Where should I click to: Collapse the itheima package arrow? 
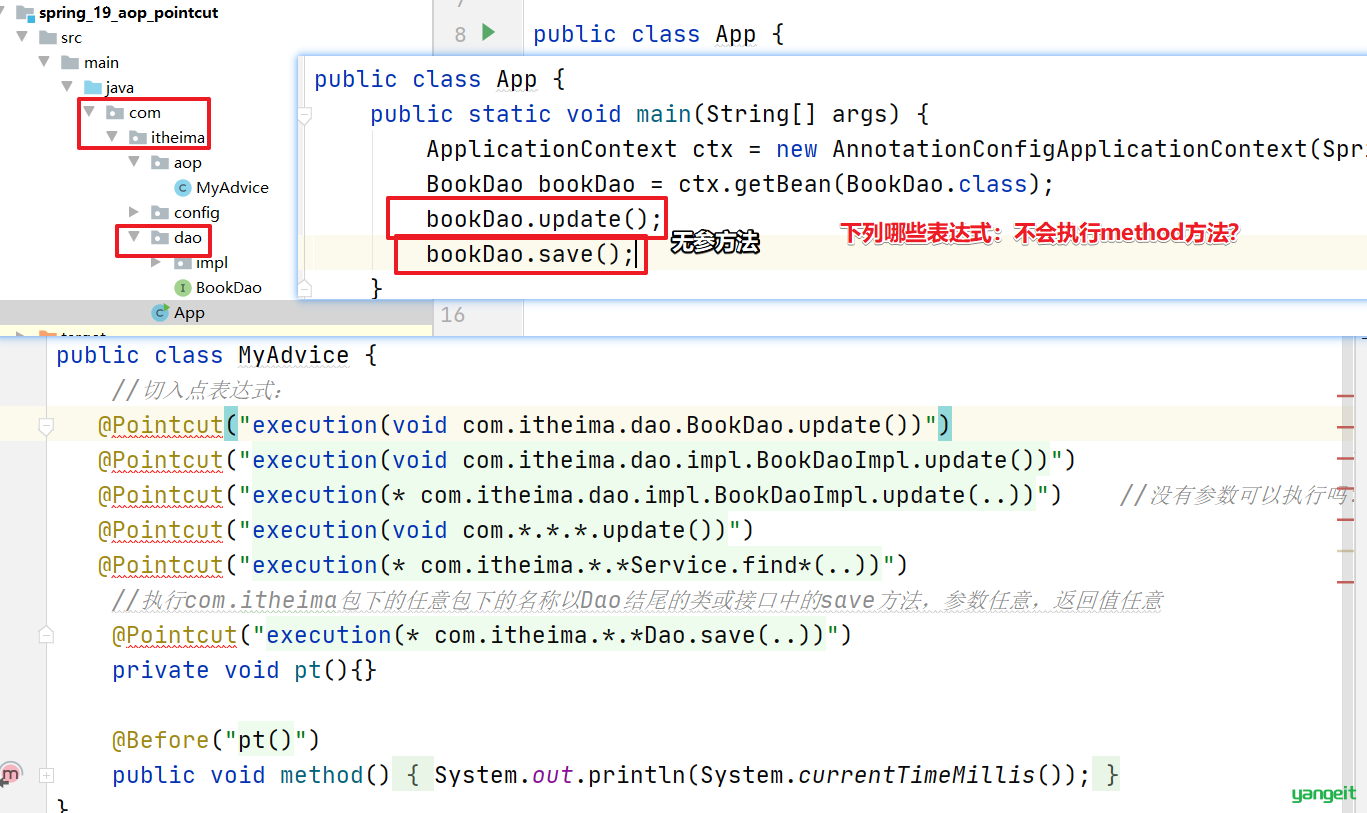112,137
